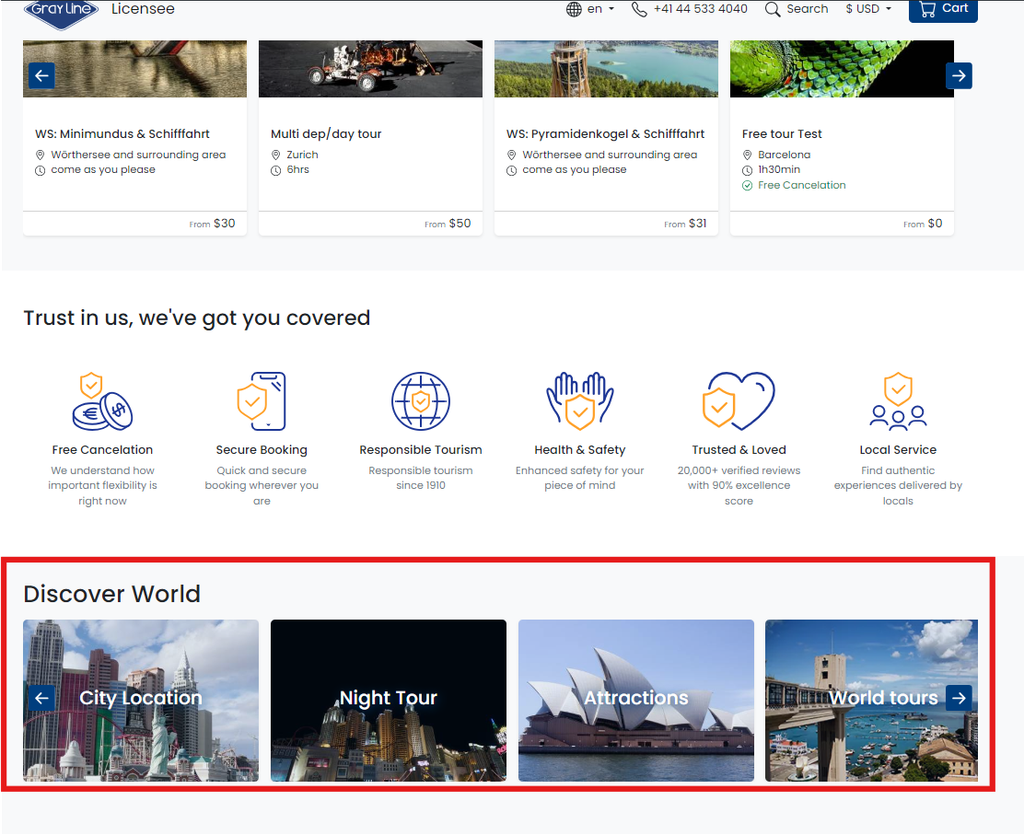Click 'Enhanced safety for your piece of mind' text

click(580, 478)
